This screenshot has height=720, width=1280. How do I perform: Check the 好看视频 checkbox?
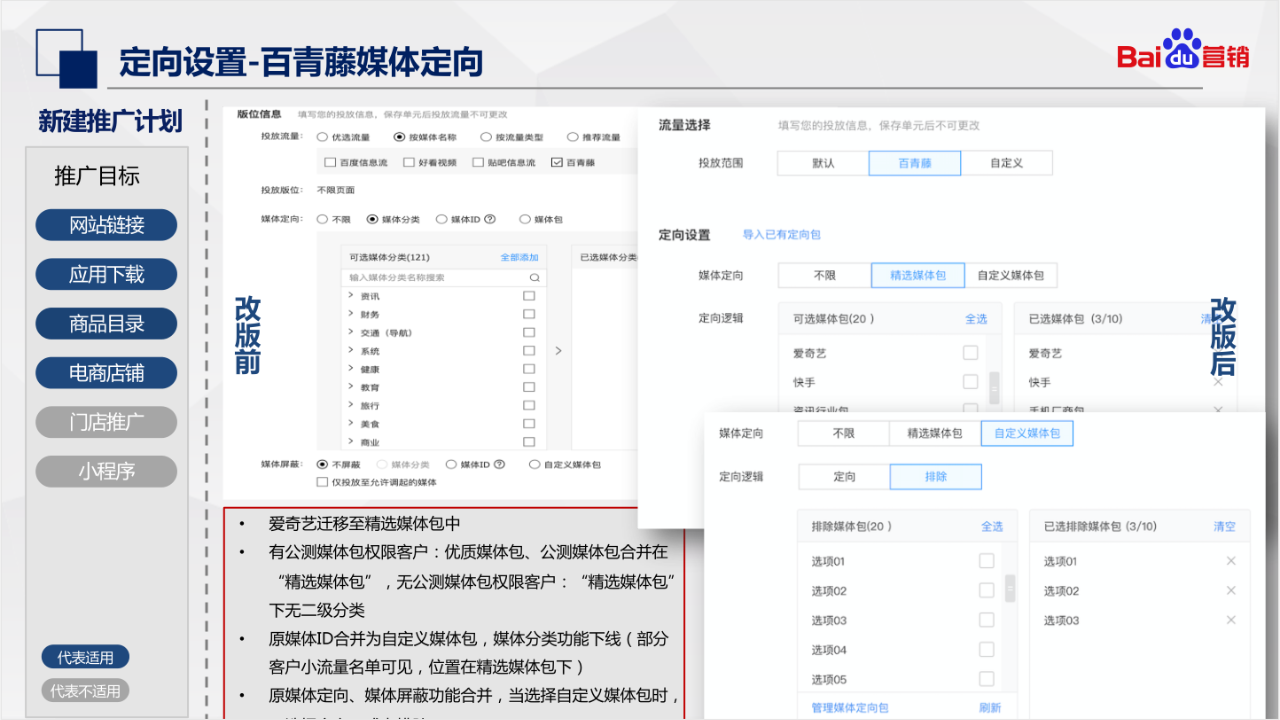(x=408, y=162)
